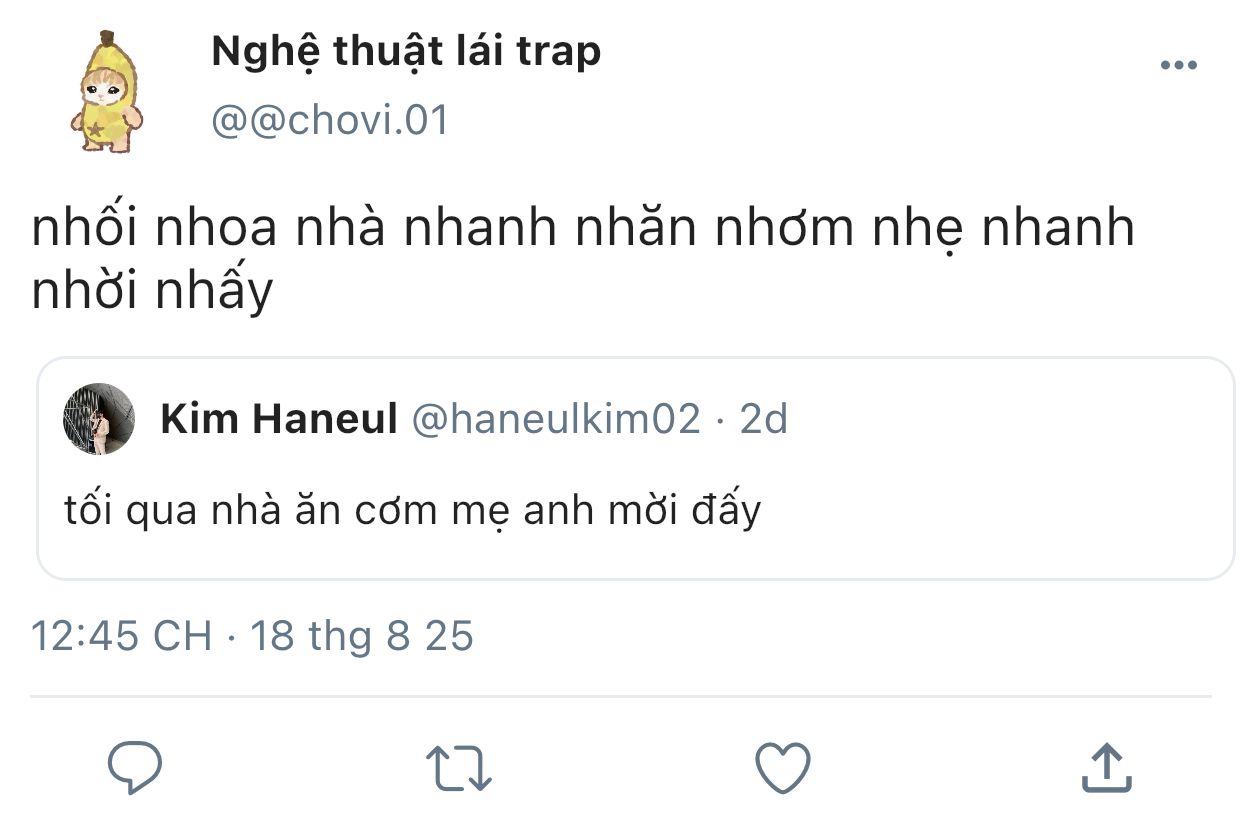Click the words nhời nhấy

coord(152,291)
